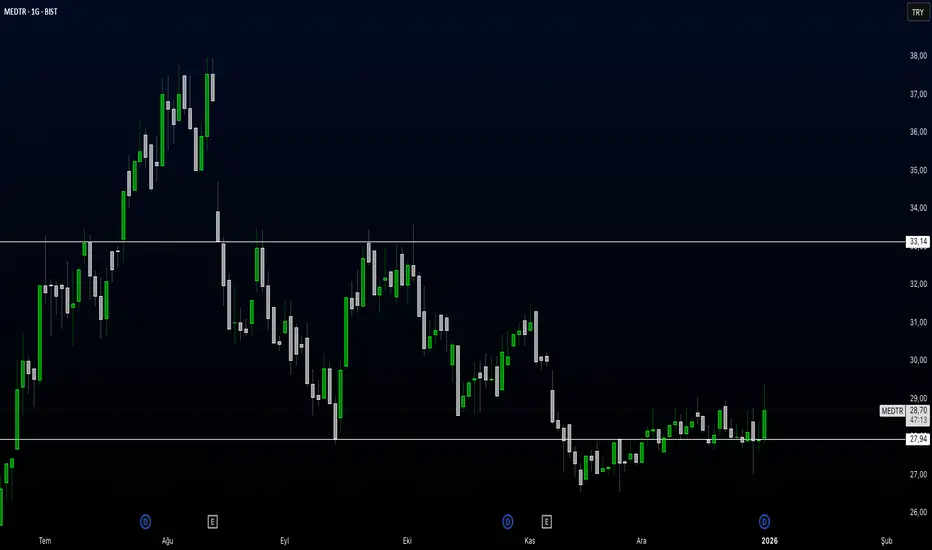Open the earnings E marker after Ağu

click(x=212, y=522)
